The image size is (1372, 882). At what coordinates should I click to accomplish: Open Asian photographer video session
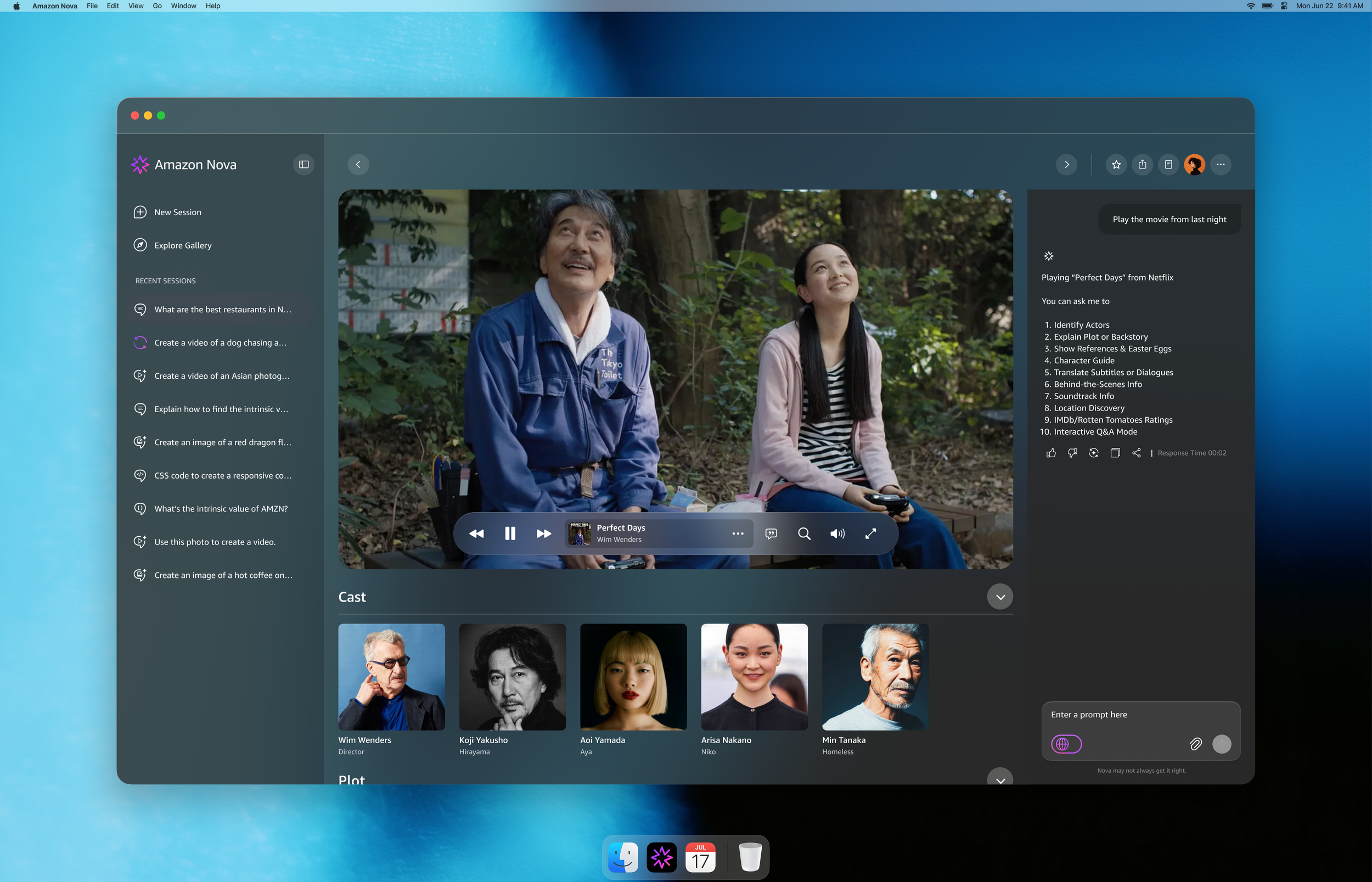tap(221, 377)
